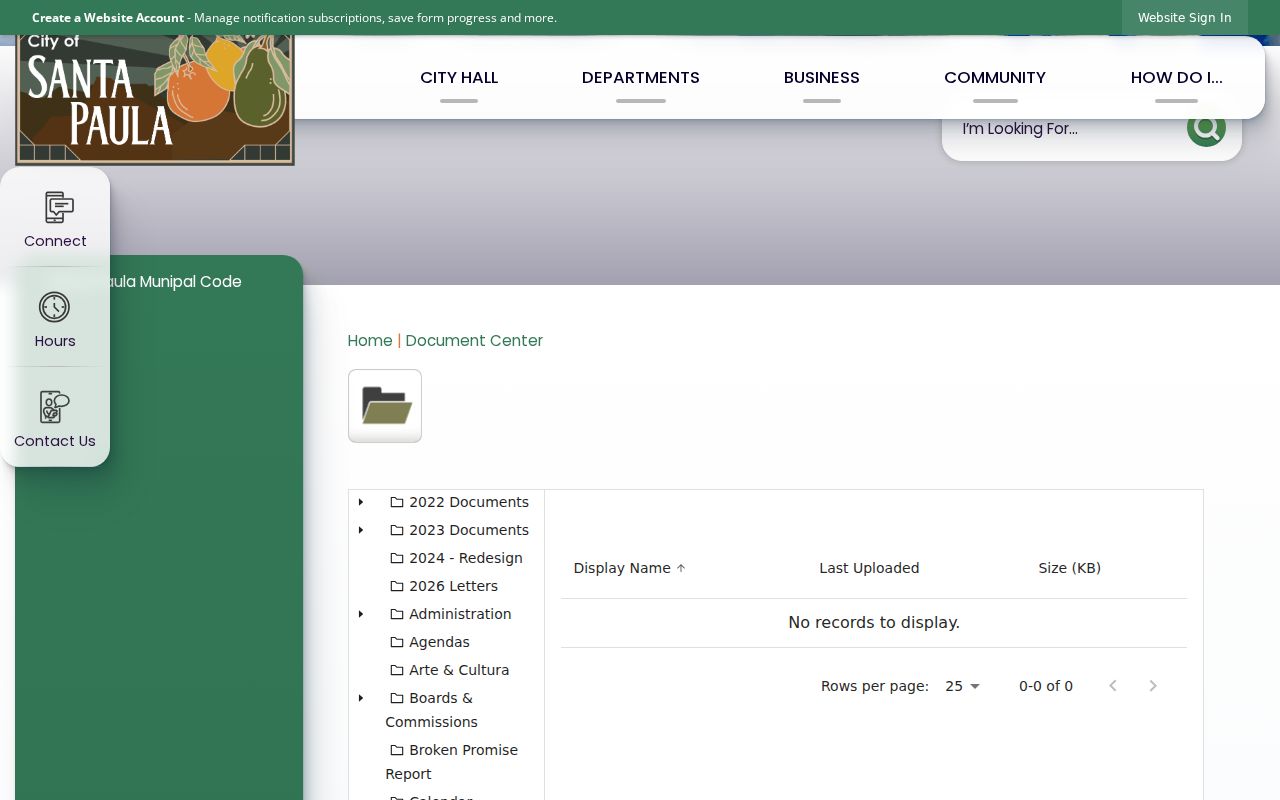Open the rows per page dropdown
The width and height of the screenshot is (1280, 800).
click(963, 686)
